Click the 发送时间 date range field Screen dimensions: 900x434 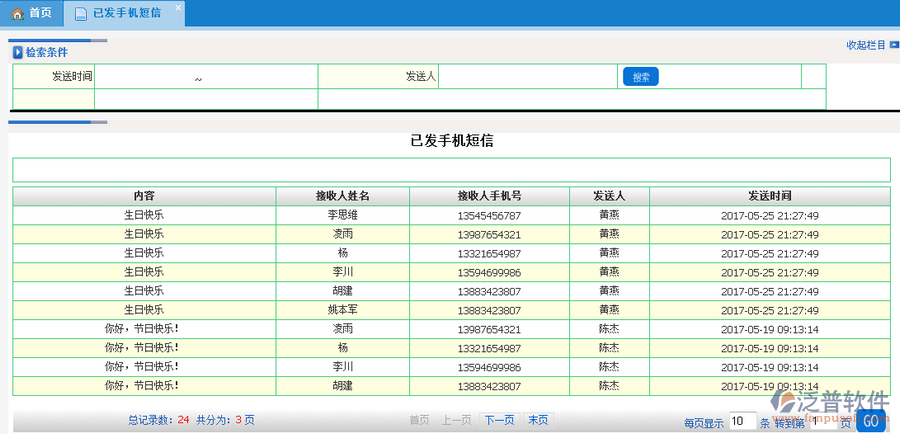tap(205, 77)
